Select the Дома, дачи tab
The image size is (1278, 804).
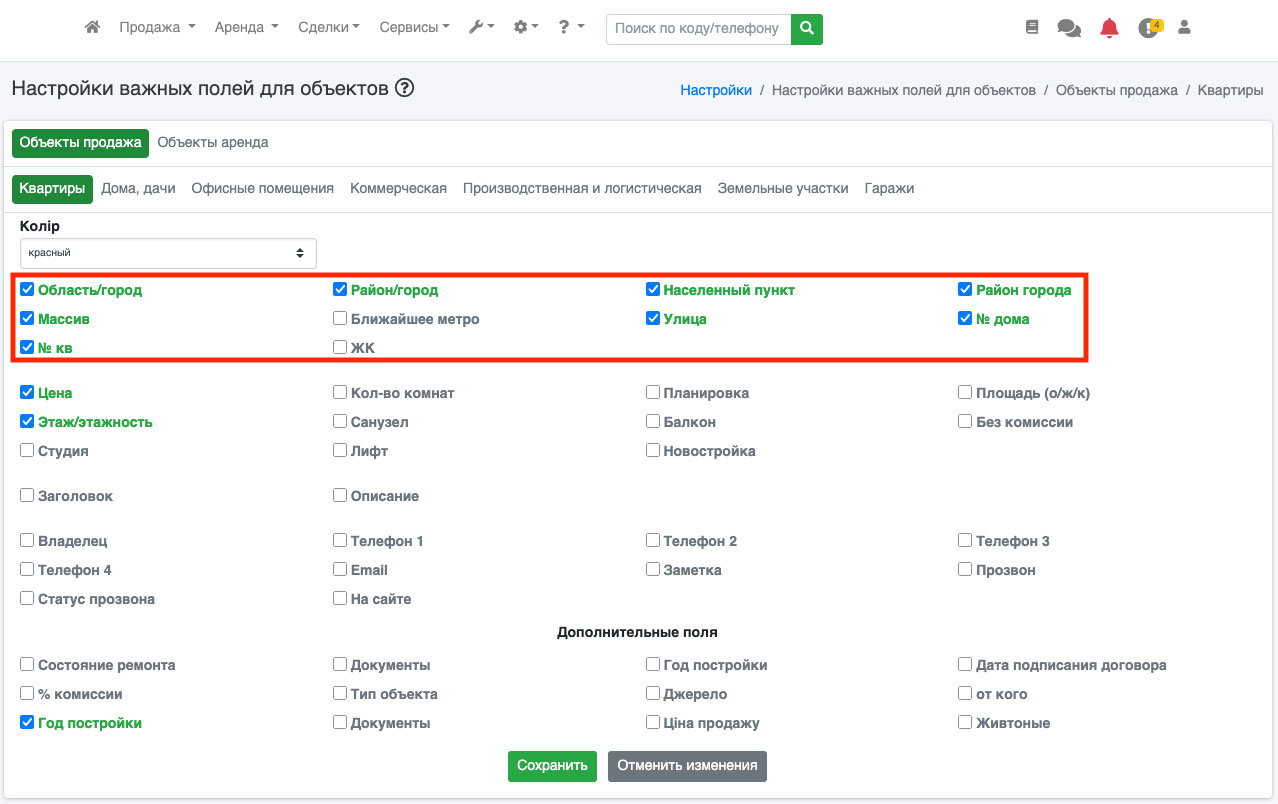138,188
